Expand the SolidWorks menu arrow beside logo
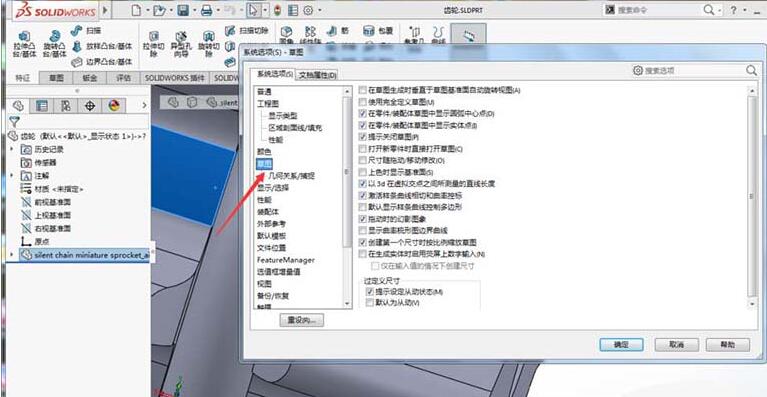767x397 pixels. coord(106,10)
